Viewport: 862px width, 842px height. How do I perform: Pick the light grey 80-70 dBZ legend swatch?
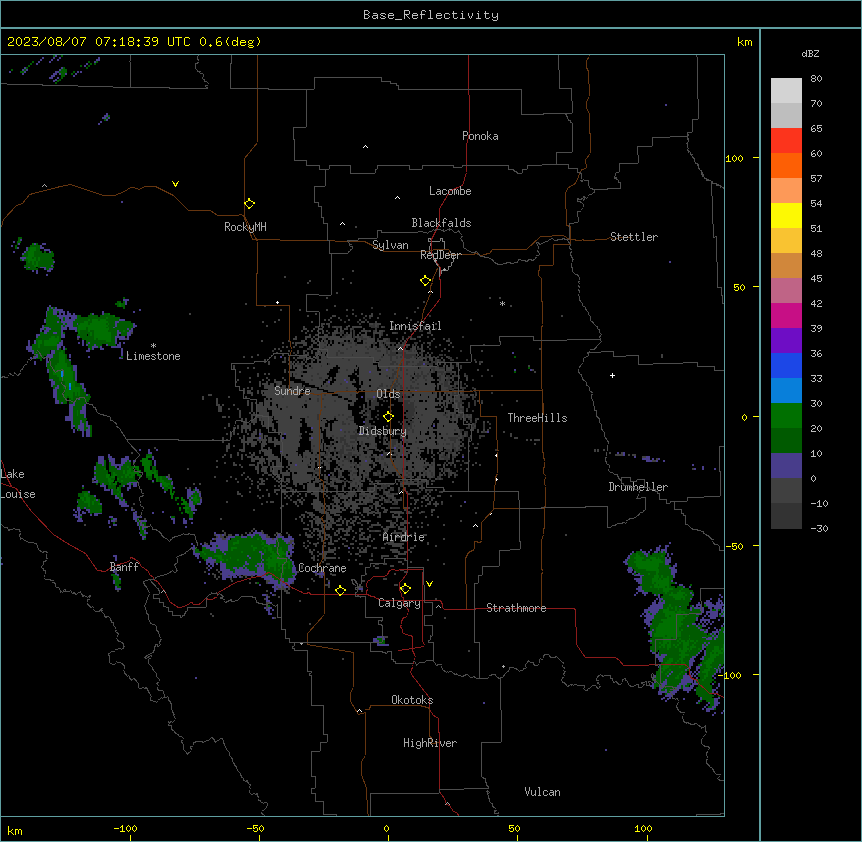(x=786, y=91)
